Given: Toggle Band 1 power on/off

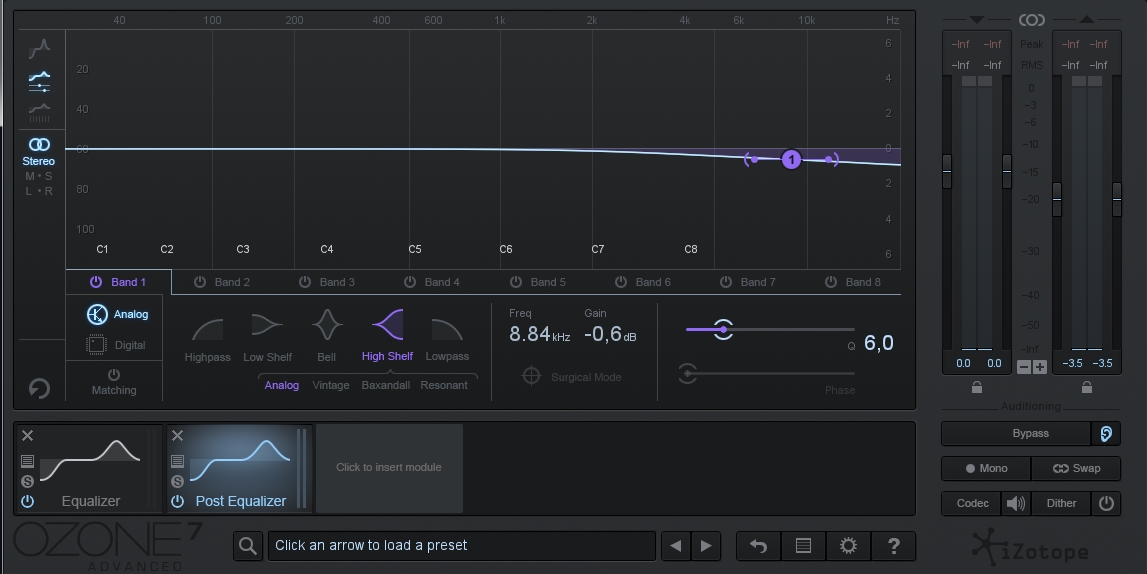Looking at the screenshot, I should tap(96, 282).
